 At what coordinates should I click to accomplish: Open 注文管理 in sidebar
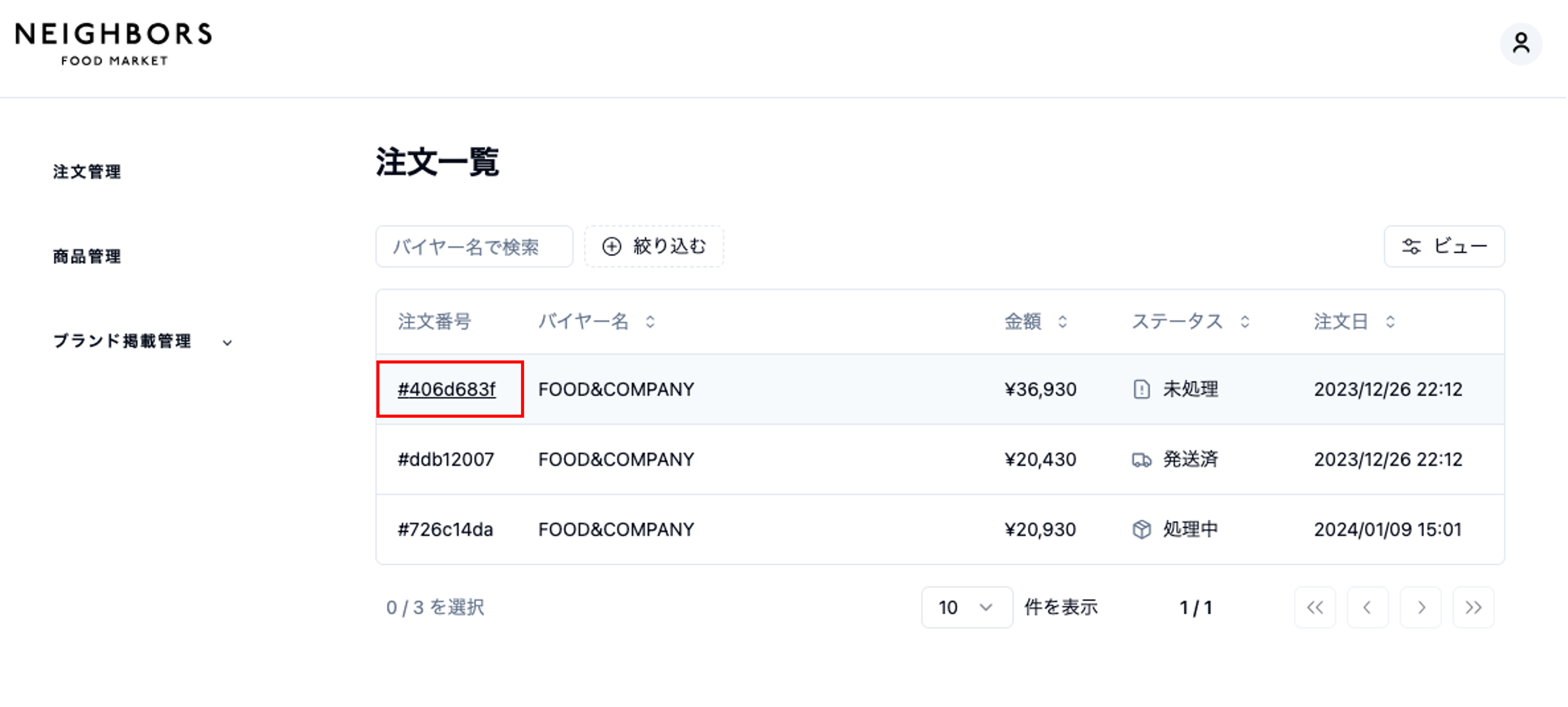point(87,172)
